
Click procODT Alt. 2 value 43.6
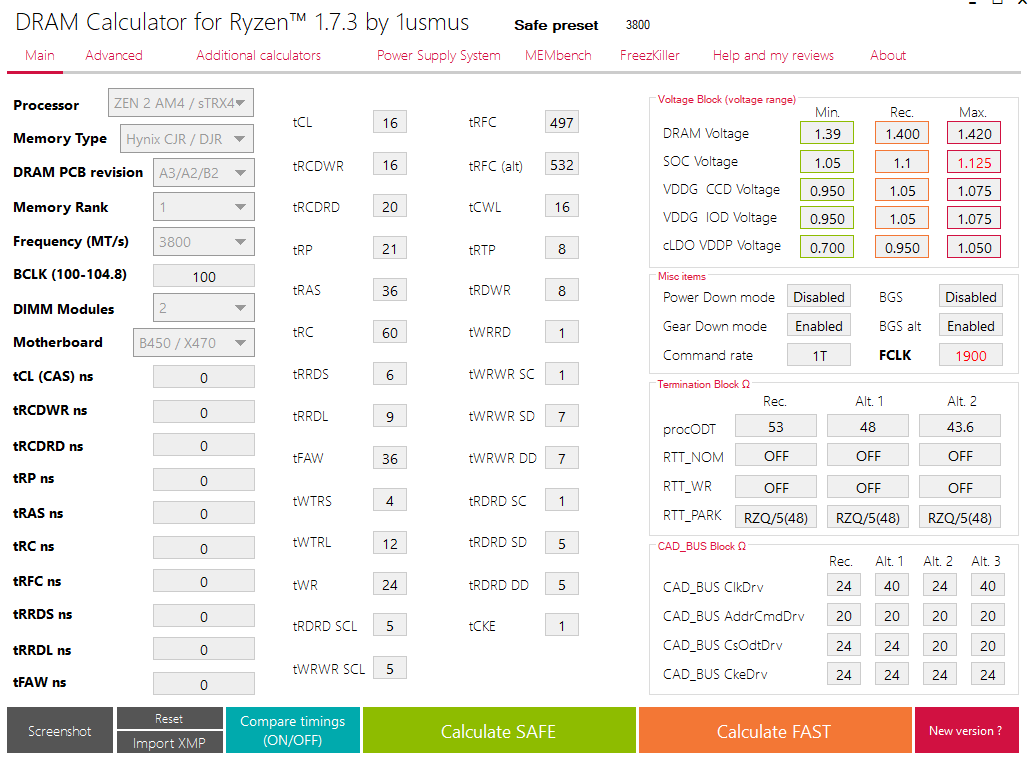pos(960,426)
